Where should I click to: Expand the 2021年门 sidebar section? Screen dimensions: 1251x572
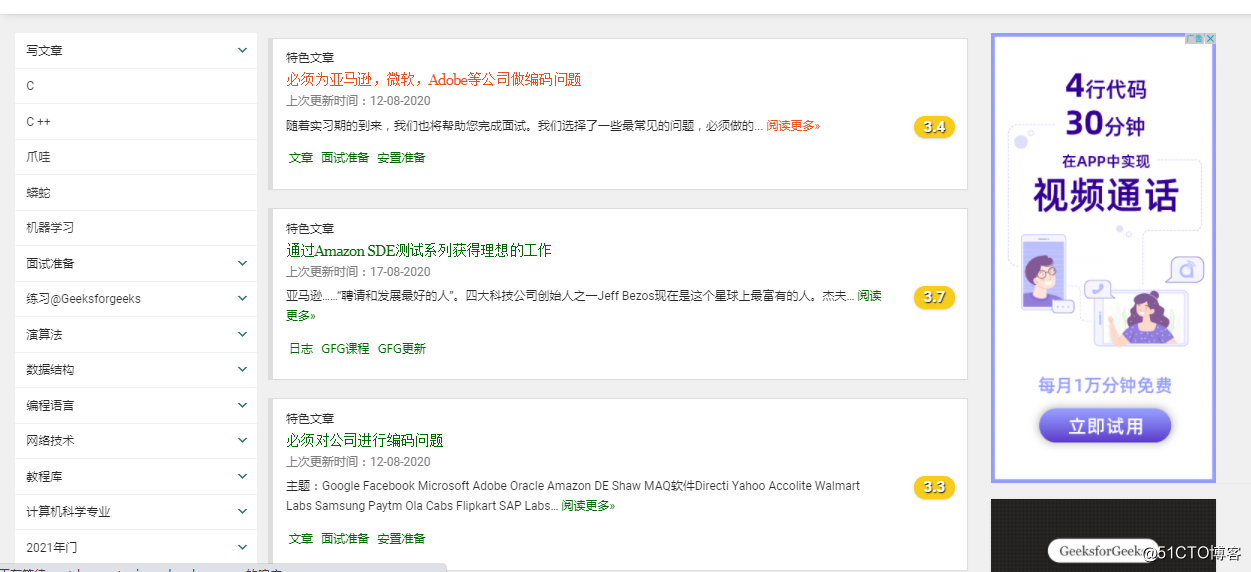click(243, 547)
